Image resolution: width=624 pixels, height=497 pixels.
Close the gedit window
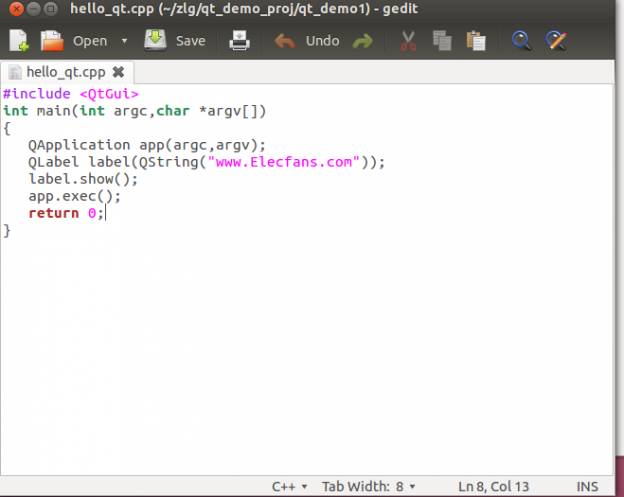pyautogui.click(x=16, y=8)
